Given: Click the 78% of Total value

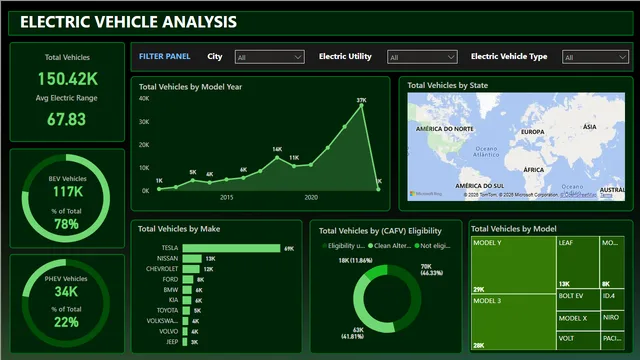Looking at the screenshot, I should tap(67, 224).
